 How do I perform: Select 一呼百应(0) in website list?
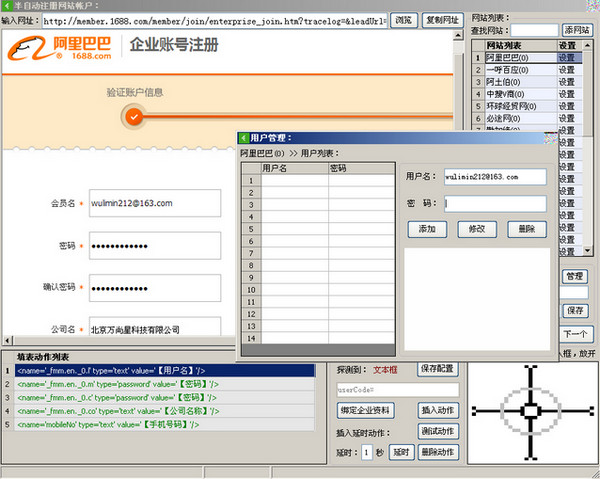(x=521, y=70)
